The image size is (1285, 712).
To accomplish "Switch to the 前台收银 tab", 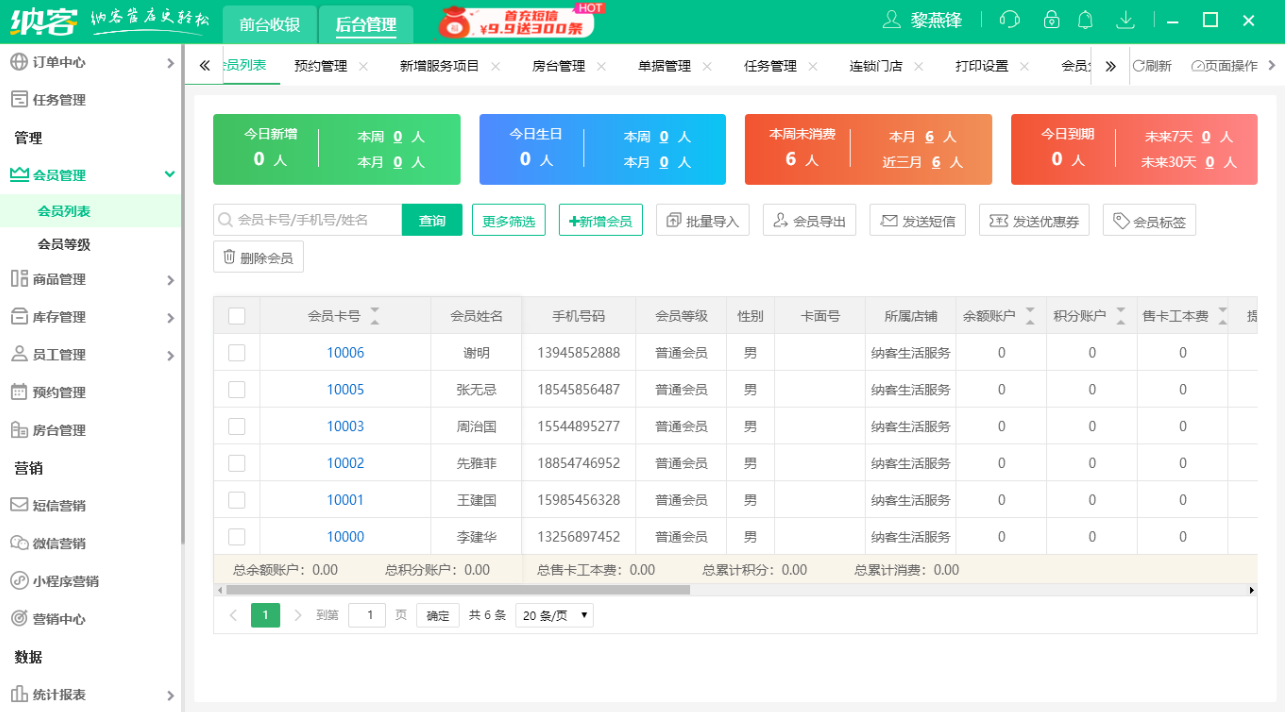I will click(269, 25).
